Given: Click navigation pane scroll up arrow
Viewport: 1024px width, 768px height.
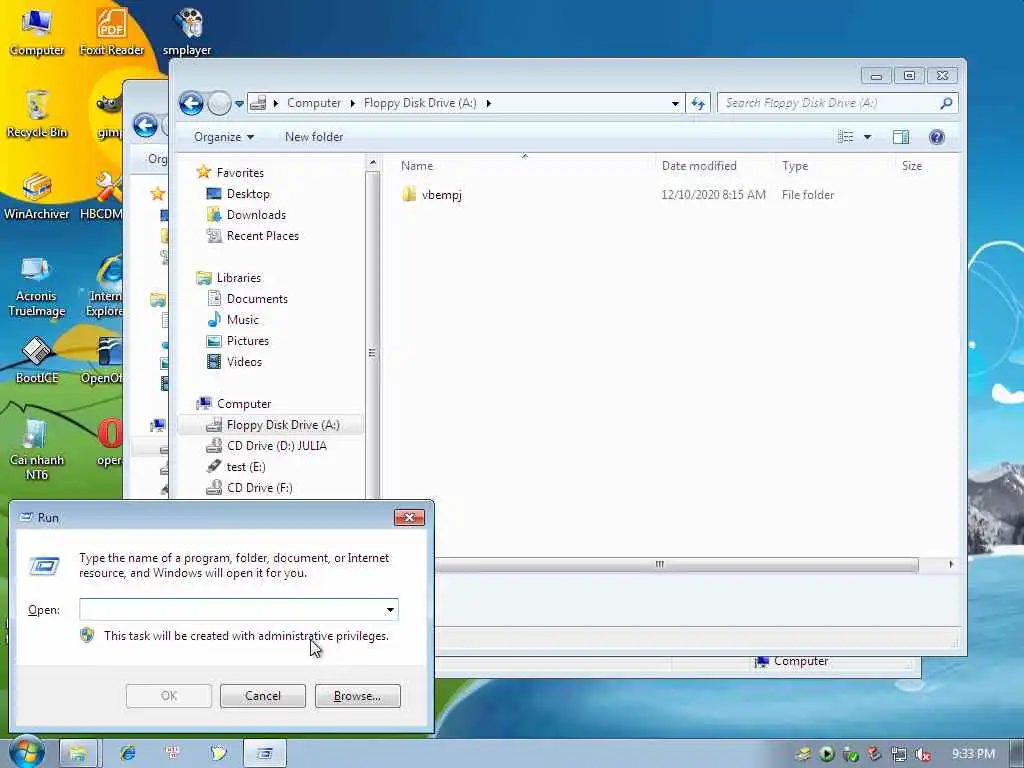Looking at the screenshot, I should pyautogui.click(x=373, y=162).
